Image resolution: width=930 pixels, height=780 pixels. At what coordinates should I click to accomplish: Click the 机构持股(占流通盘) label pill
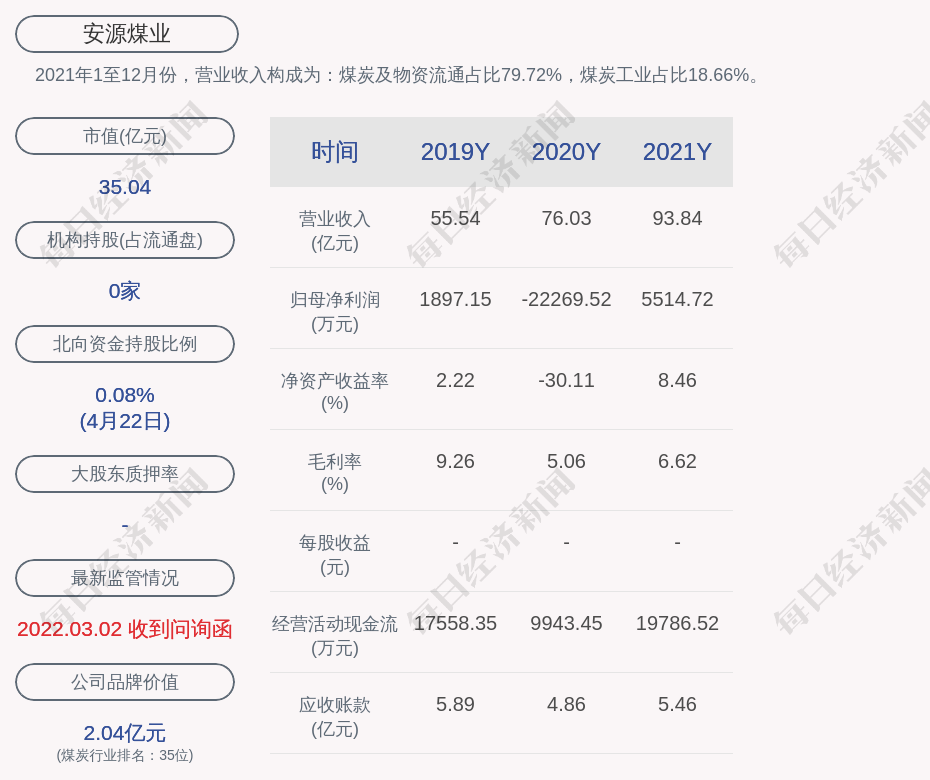(125, 240)
